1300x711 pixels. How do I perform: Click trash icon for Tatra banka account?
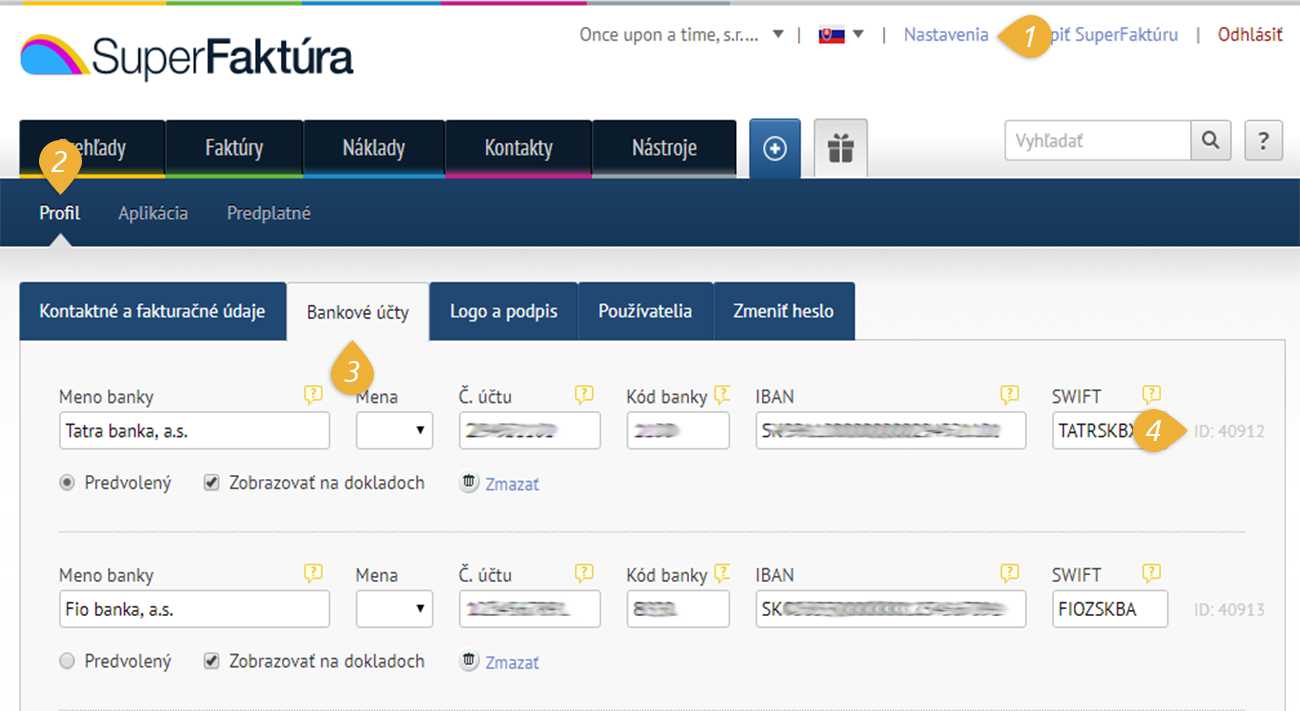pyautogui.click(x=469, y=483)
